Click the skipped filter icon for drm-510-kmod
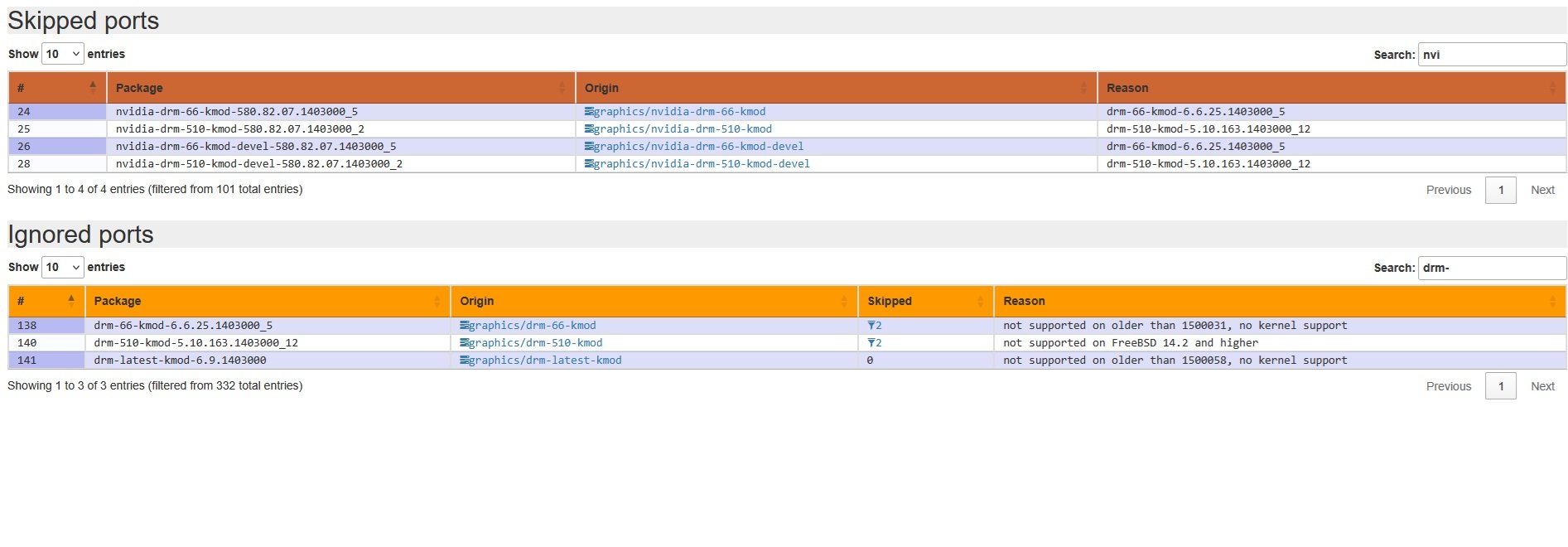This screenshot has height=547, width=1568. (872, 343)
